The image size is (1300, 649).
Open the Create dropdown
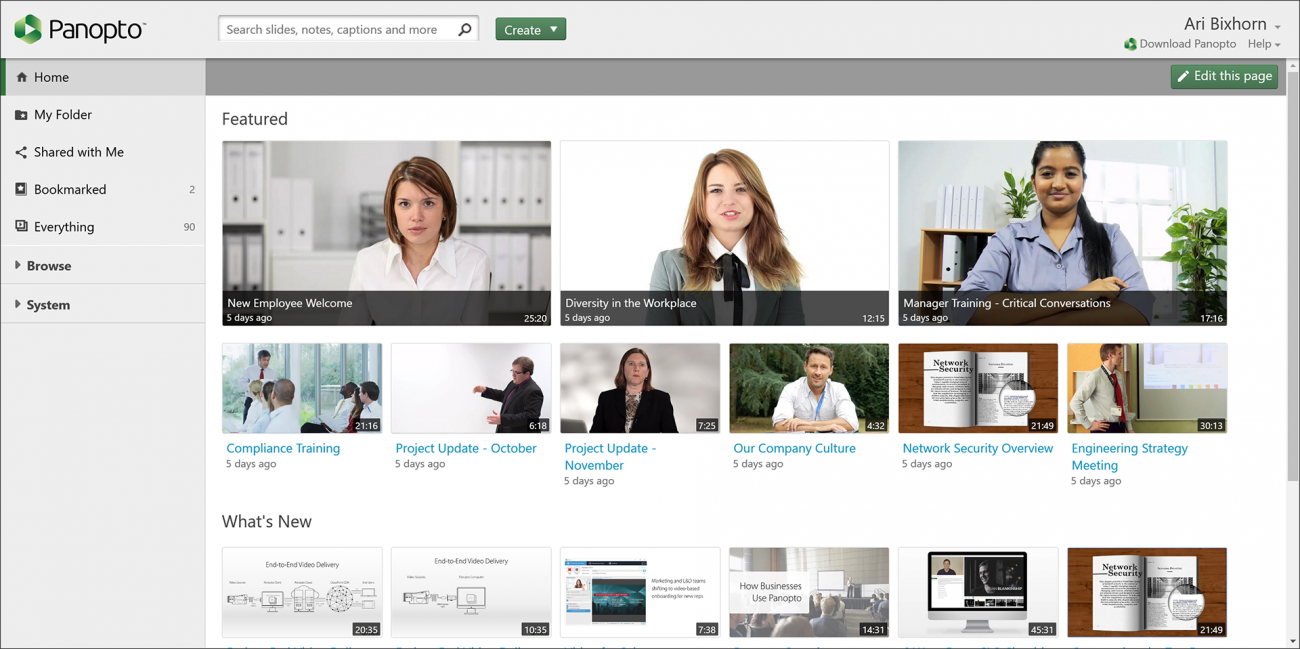point(530,29)
